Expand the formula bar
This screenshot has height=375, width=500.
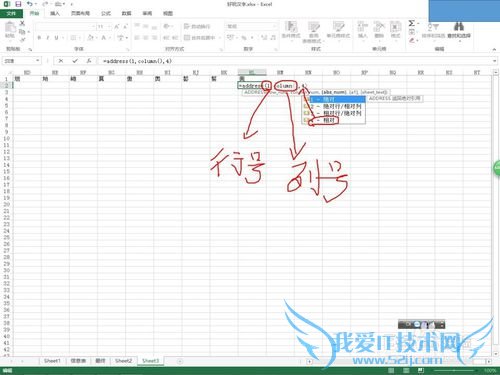click(x=494, y=61)
